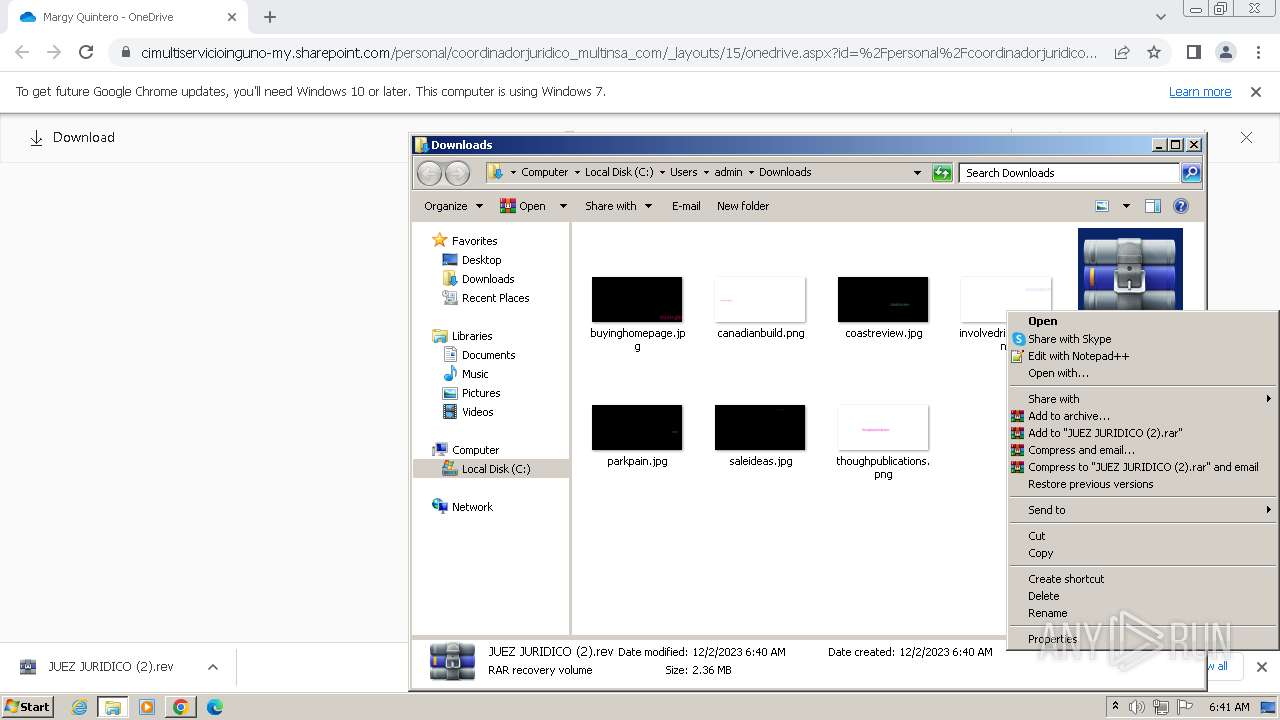Open the Chrome profile icon
This screenshot has height=720, width=1280.
point(1225,52)
